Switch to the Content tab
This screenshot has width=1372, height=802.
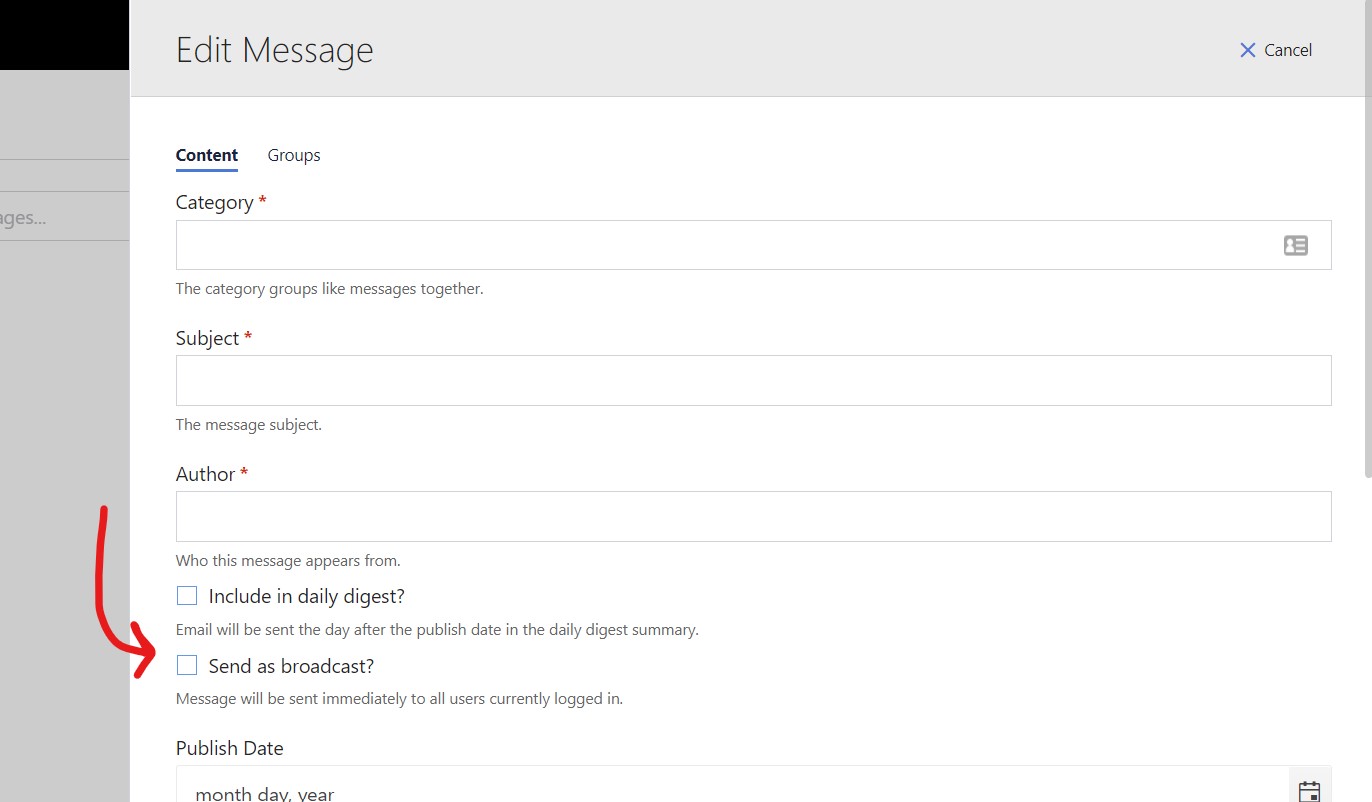(207, 155)
